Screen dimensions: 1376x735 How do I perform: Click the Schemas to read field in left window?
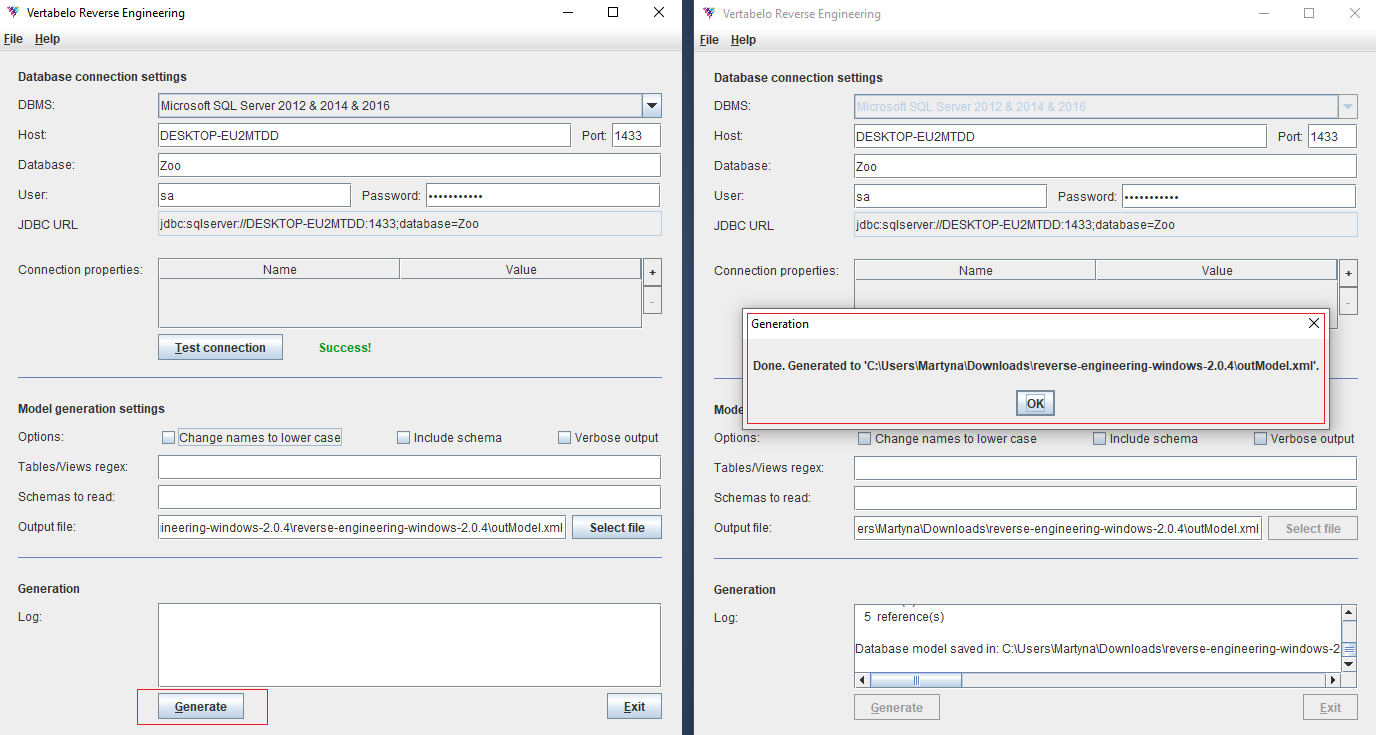409,497
